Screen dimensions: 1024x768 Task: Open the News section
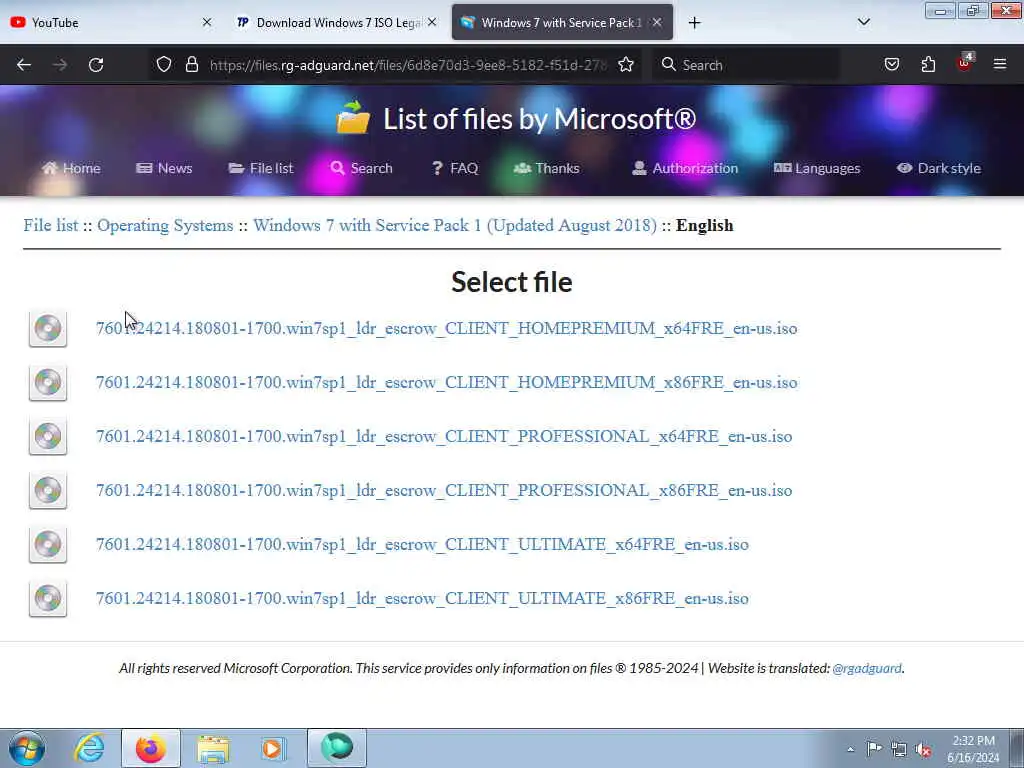(x=164, y=168)
